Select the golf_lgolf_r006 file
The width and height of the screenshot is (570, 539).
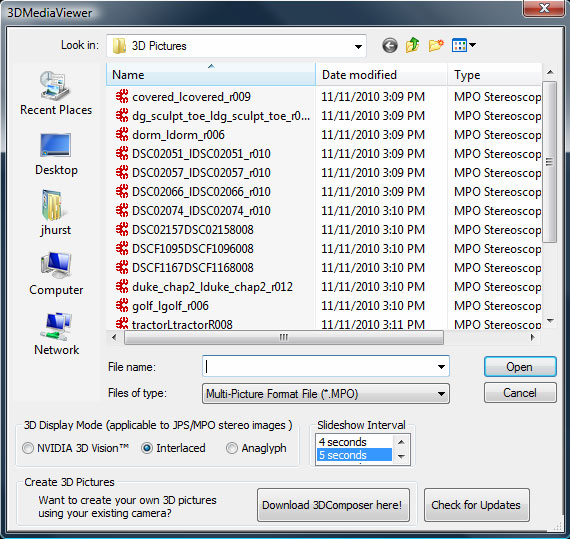pyautogui.click(x=170, y=306)
